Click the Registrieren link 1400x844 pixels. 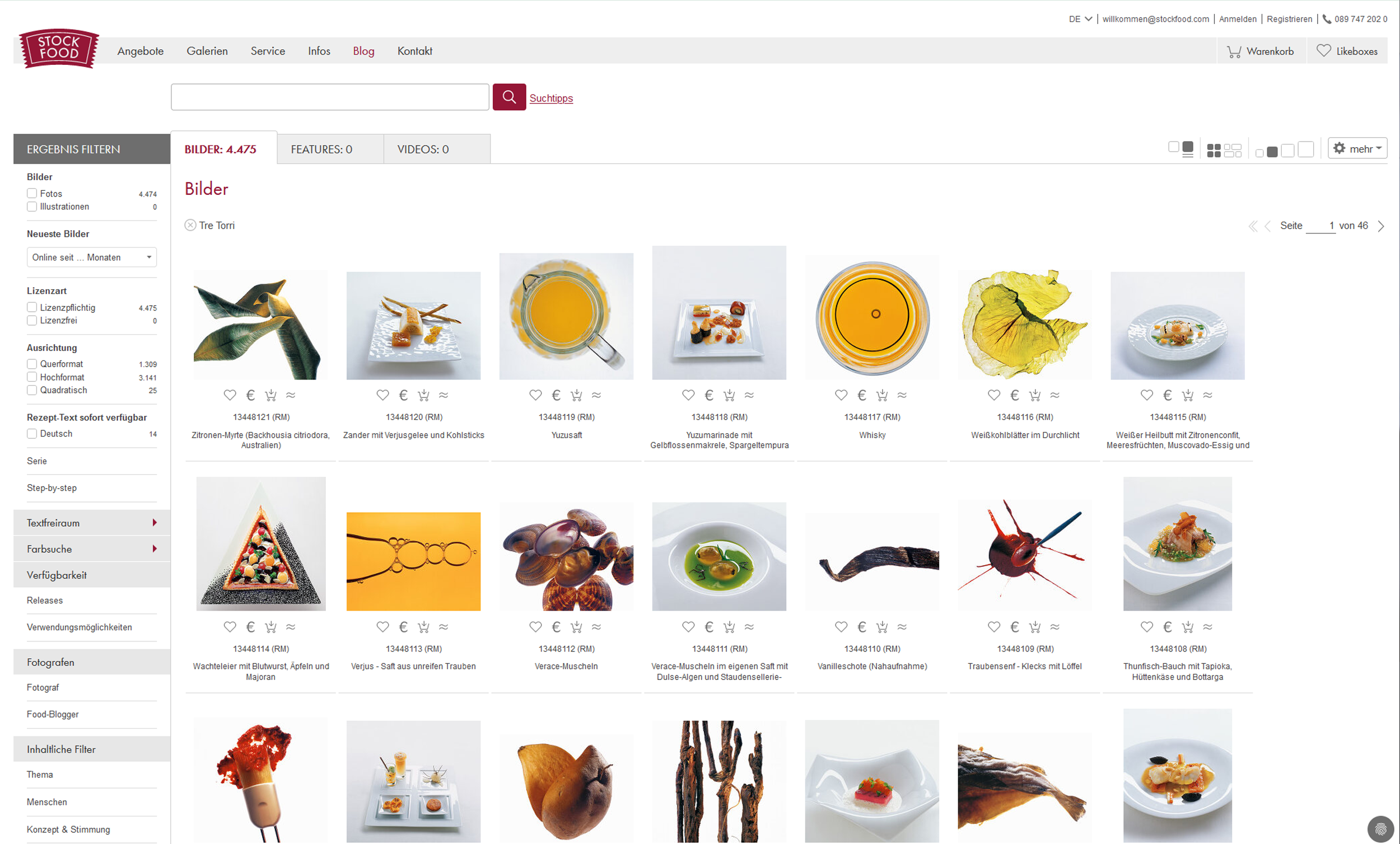[1289, 18]
